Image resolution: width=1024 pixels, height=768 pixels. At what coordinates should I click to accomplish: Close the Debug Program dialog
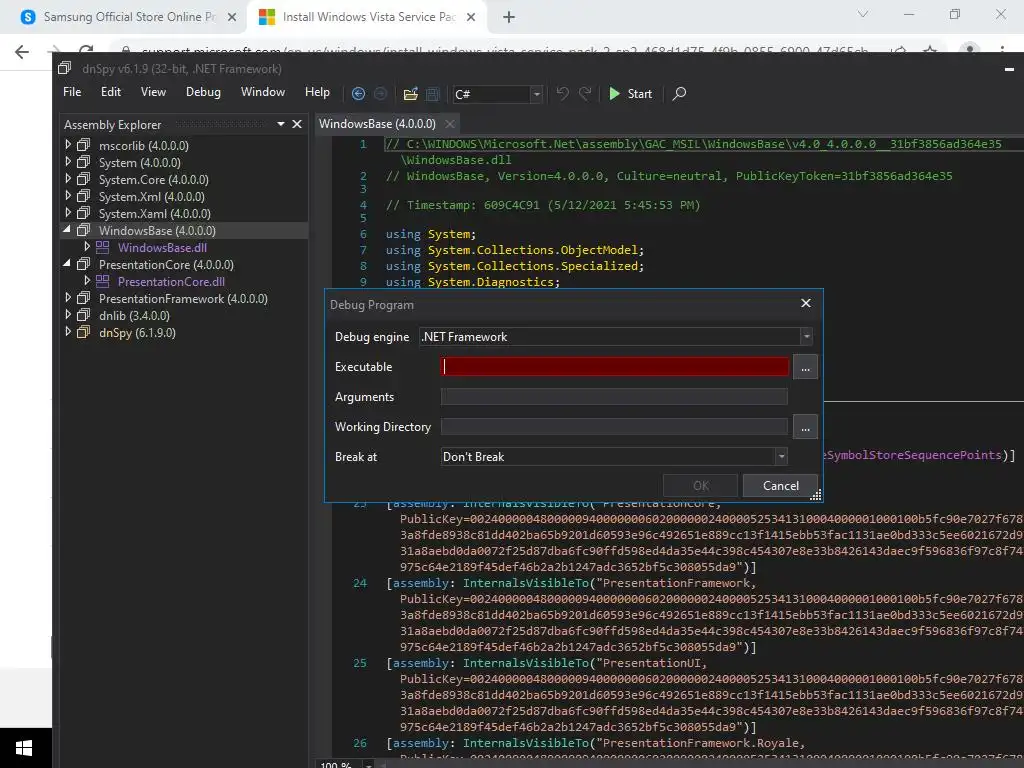[806, 303]
